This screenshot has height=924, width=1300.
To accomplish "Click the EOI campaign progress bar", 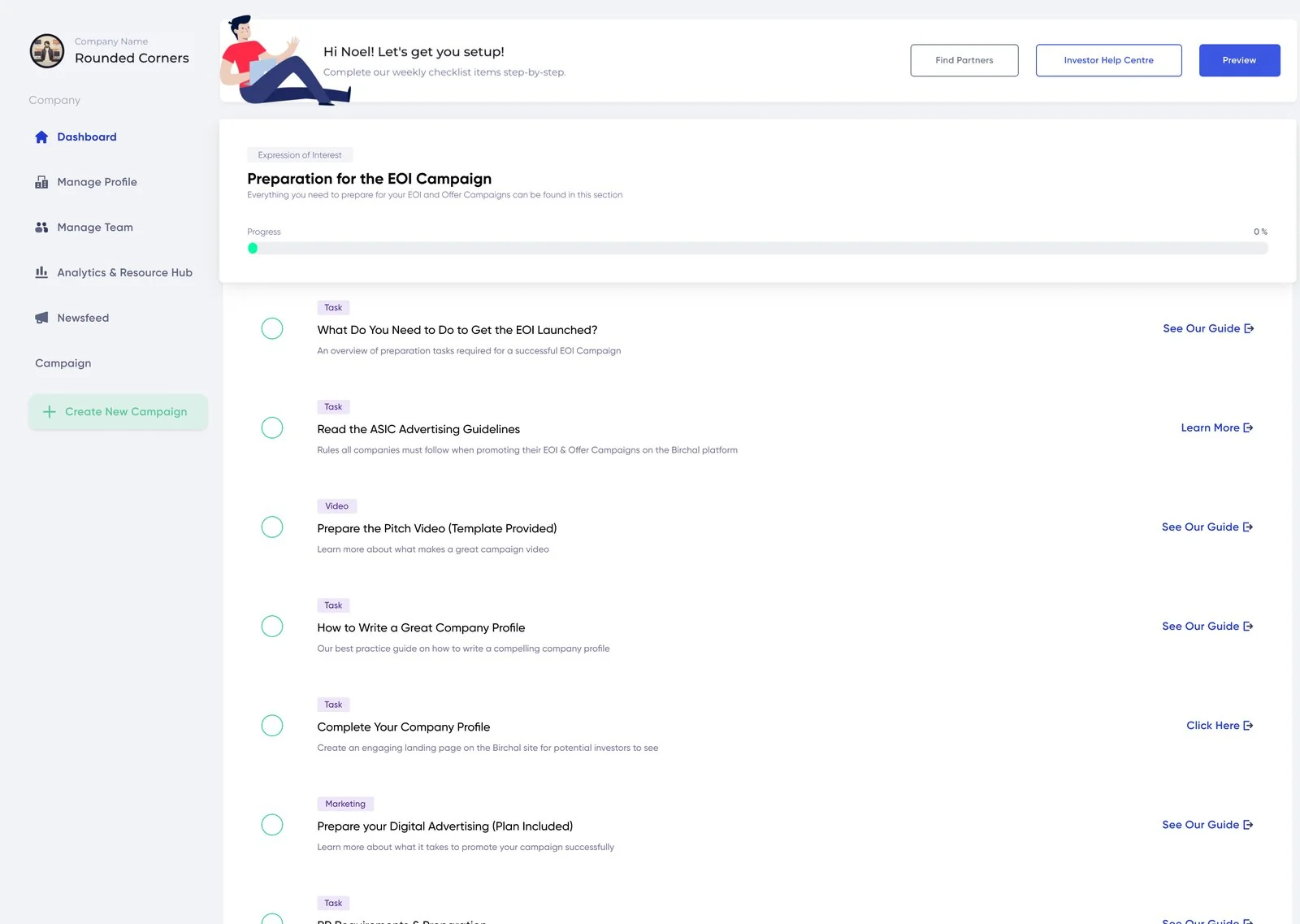I will click(x=757, y=248).
